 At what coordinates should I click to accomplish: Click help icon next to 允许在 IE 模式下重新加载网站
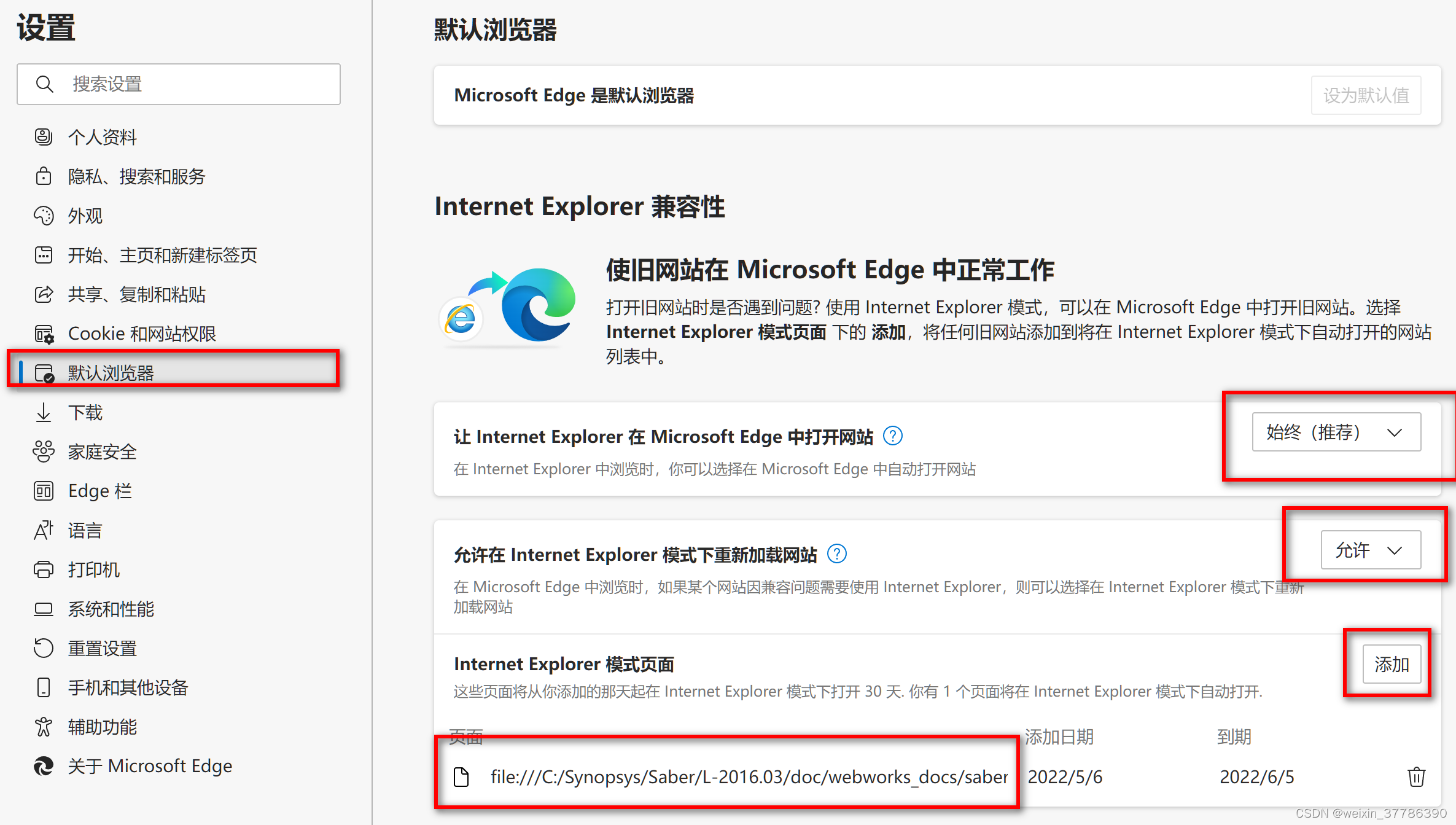(x=836, y=554)
